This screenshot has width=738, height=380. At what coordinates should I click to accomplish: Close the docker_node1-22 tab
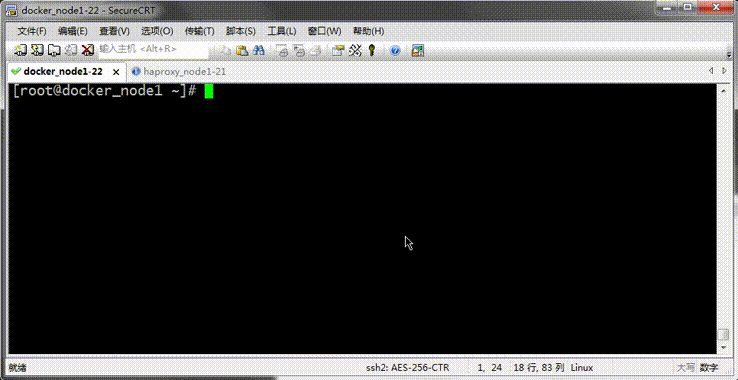[116, 72]
